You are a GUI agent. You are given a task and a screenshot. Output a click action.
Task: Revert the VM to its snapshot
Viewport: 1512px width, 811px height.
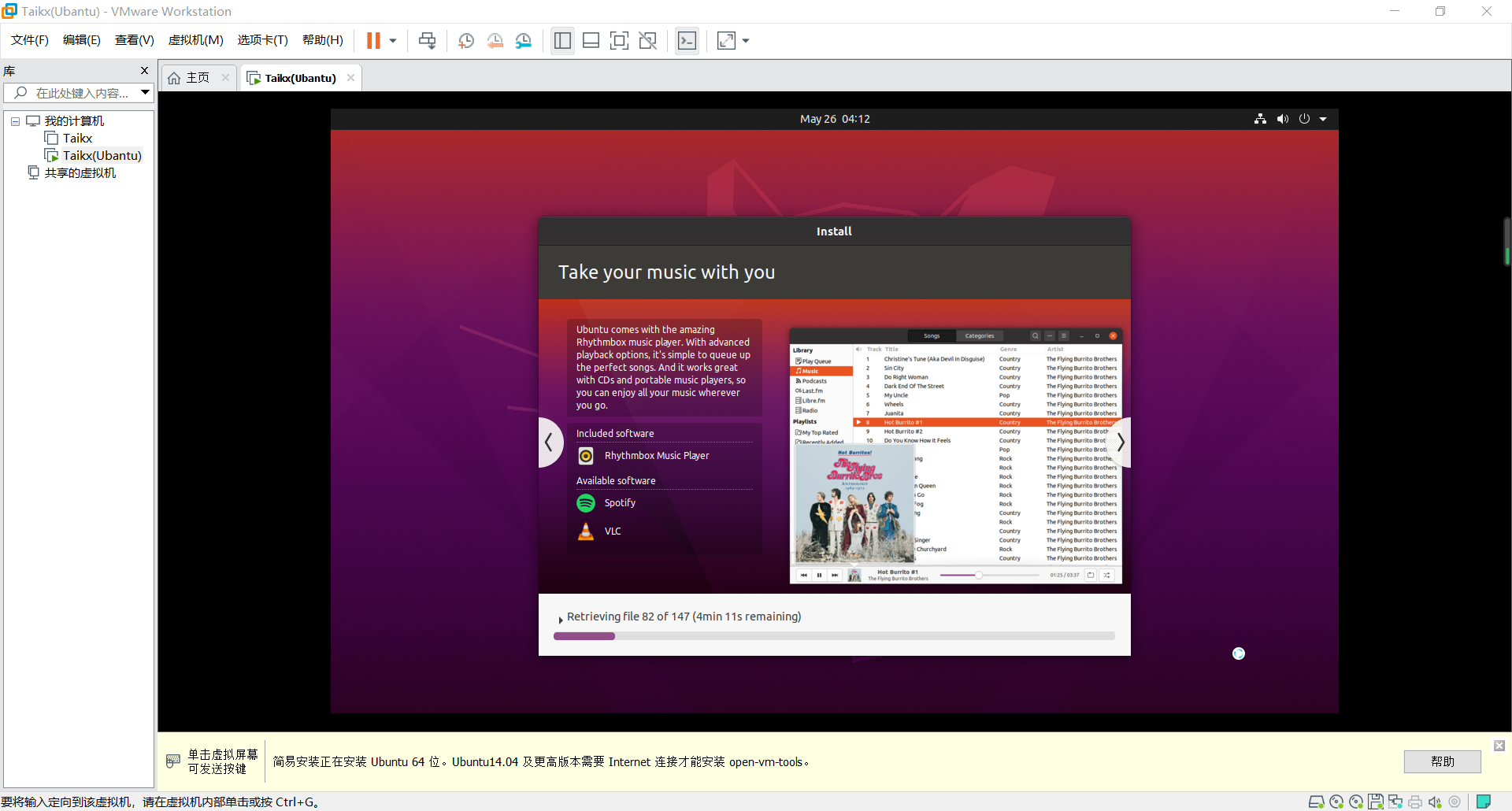tap(495, 40)
